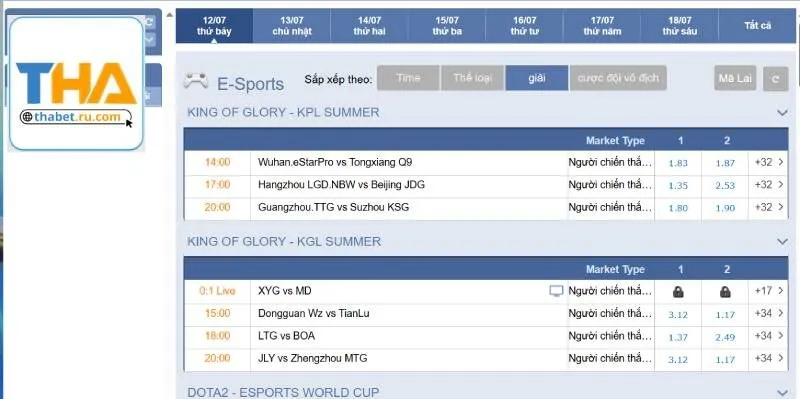Viewport: 800px width, 399px height.
Task: Open +32 more markets for Wuhan.eStarPro match
Action: point(769,162)
